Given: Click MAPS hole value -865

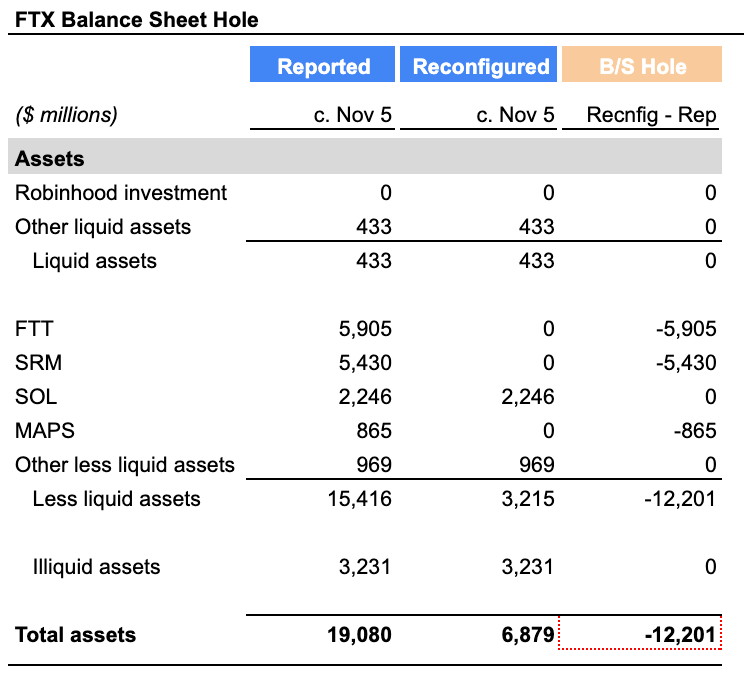Looking at the screenshot, I should 695,431.
